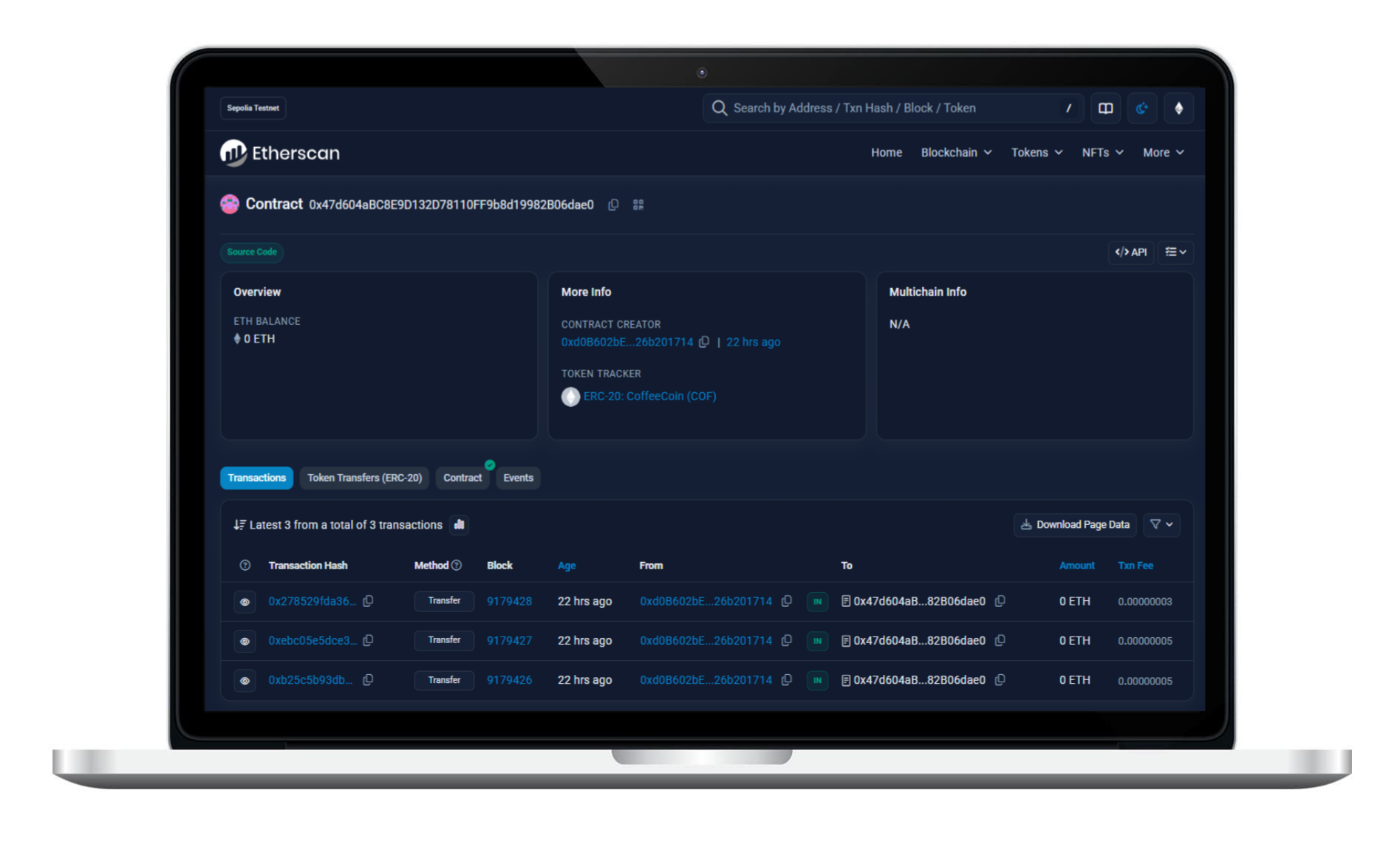Open transaction 0xebc05e5dce3 details
The width and height of the screenshot is (1400, 841).
pos(312,641)
